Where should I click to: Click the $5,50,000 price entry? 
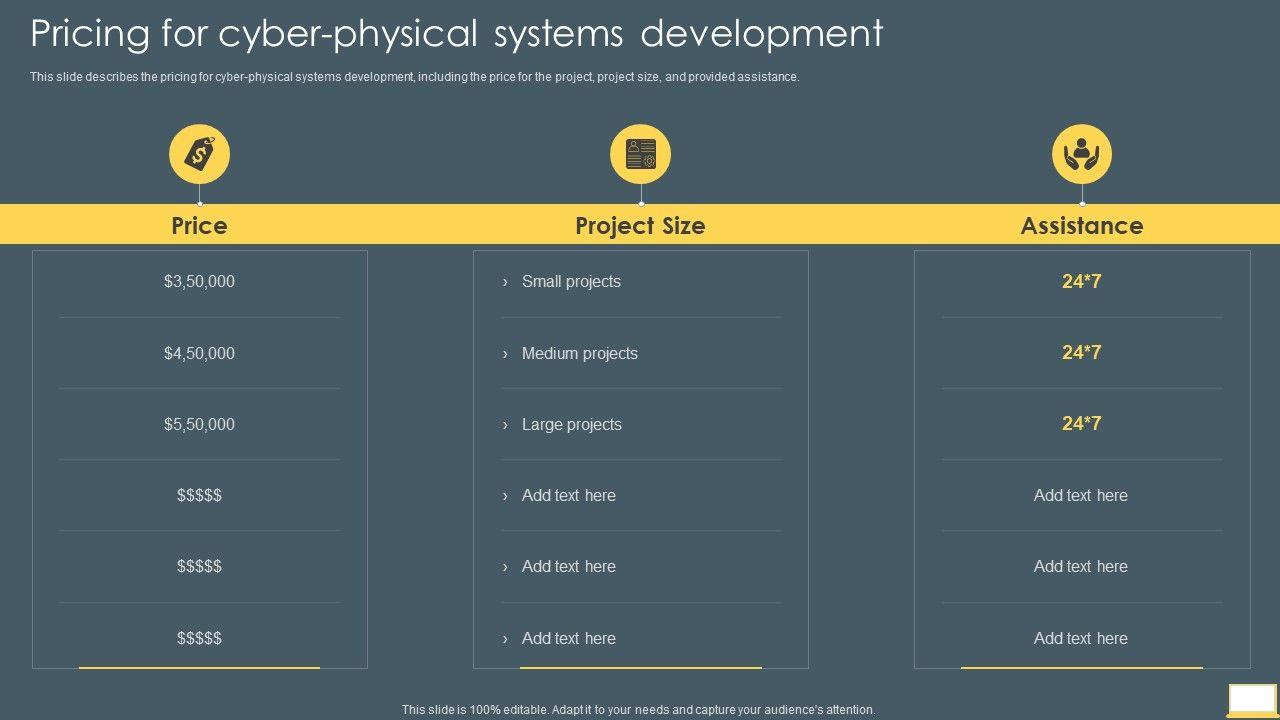pyautogui.click(x=199, y=424)
